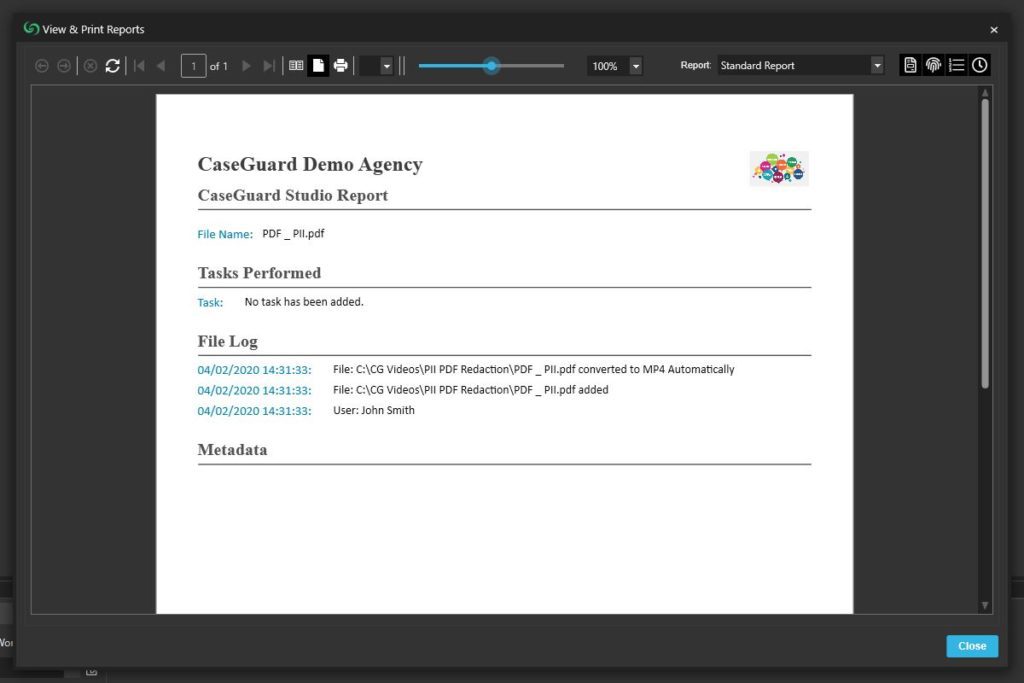Viewport: 1024px width, 683px height.
Task: Click the numbered list tasks icon
Action: point(957,65)
